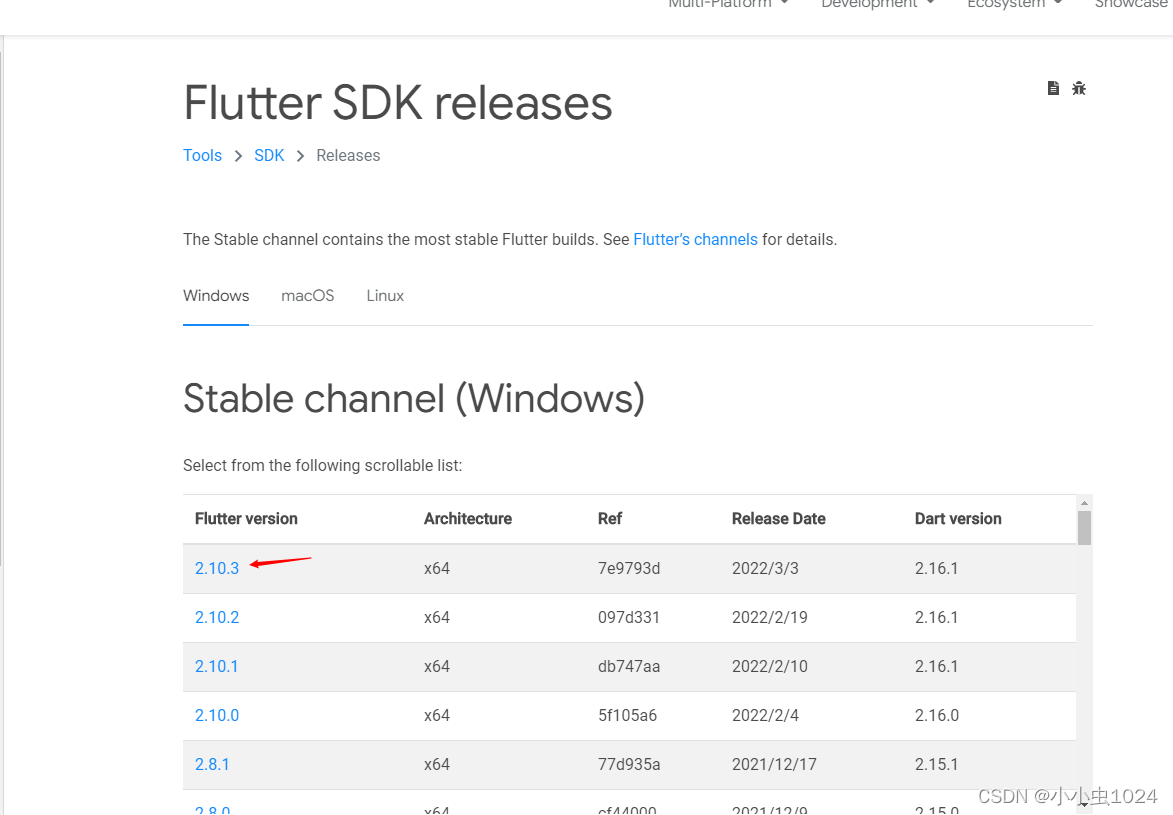Click release date 2021/12/17

pos(774,764)
